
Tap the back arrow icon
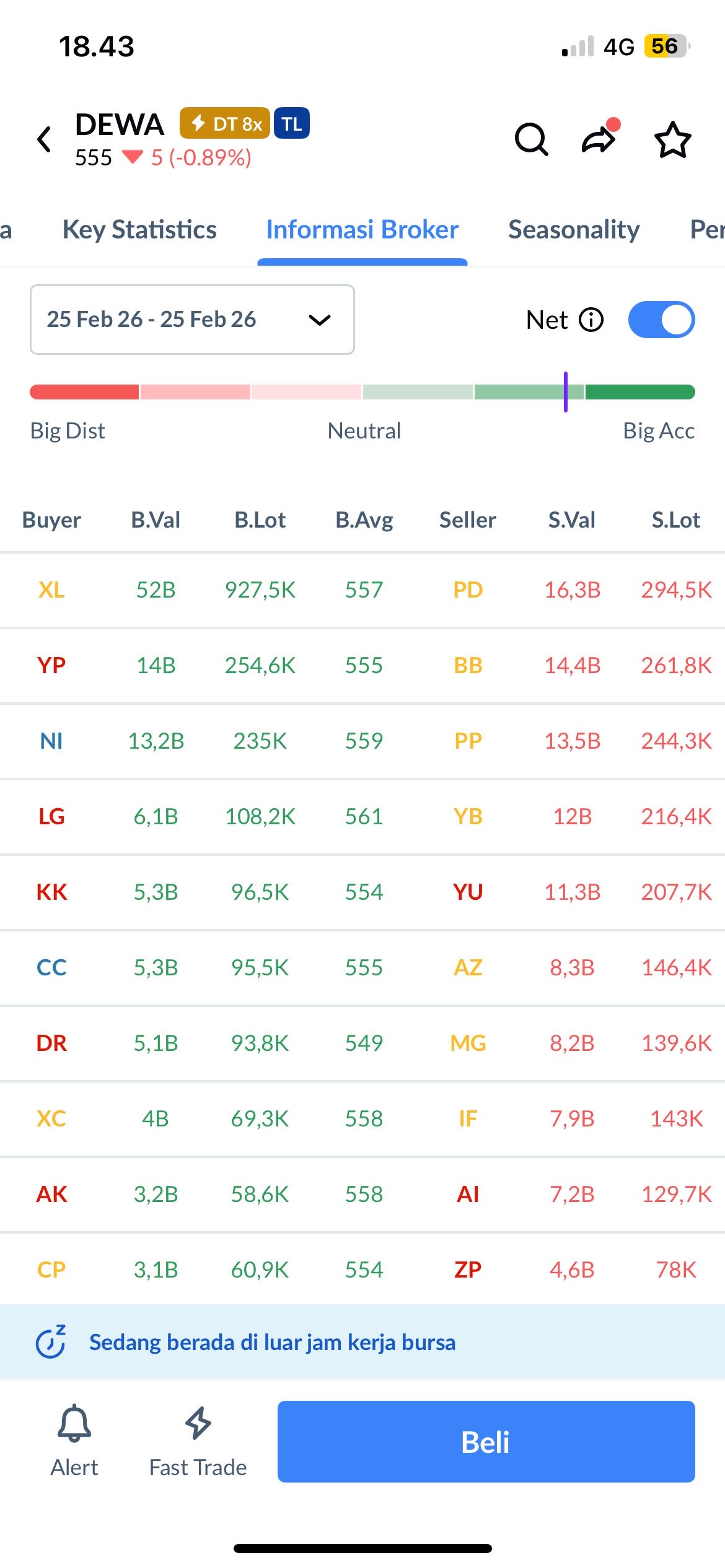[x=44, y=139]
